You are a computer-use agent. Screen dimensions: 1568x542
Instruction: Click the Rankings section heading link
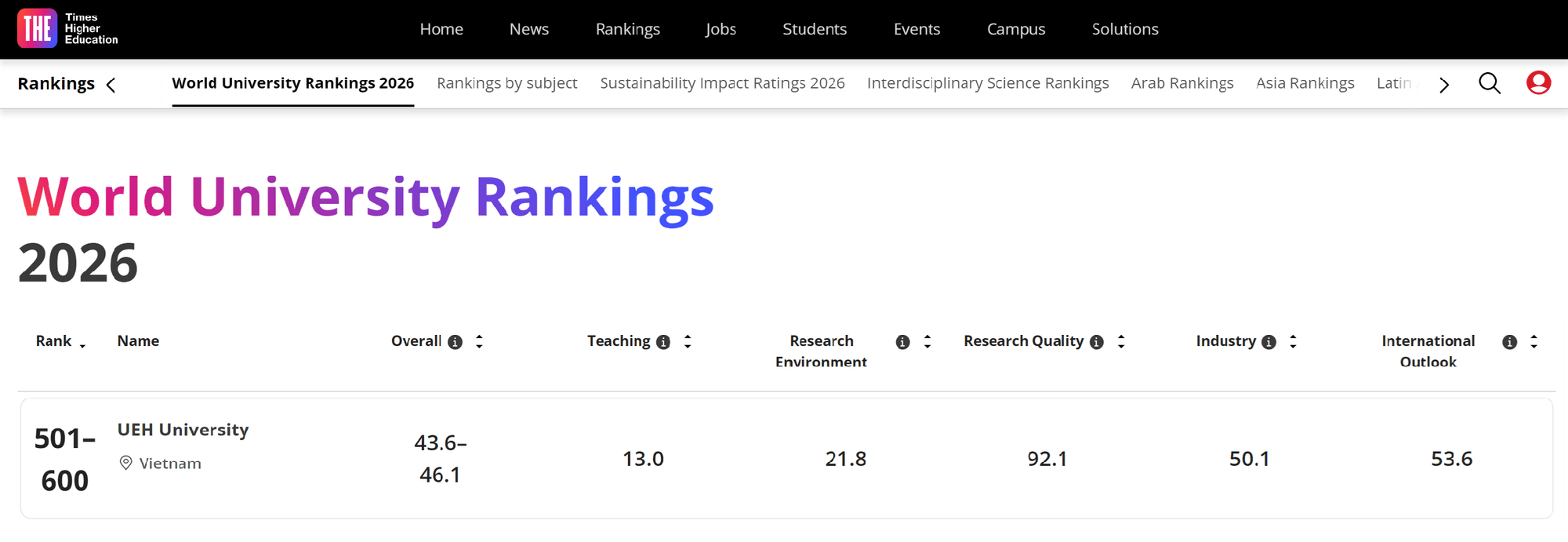coord(56,84)
